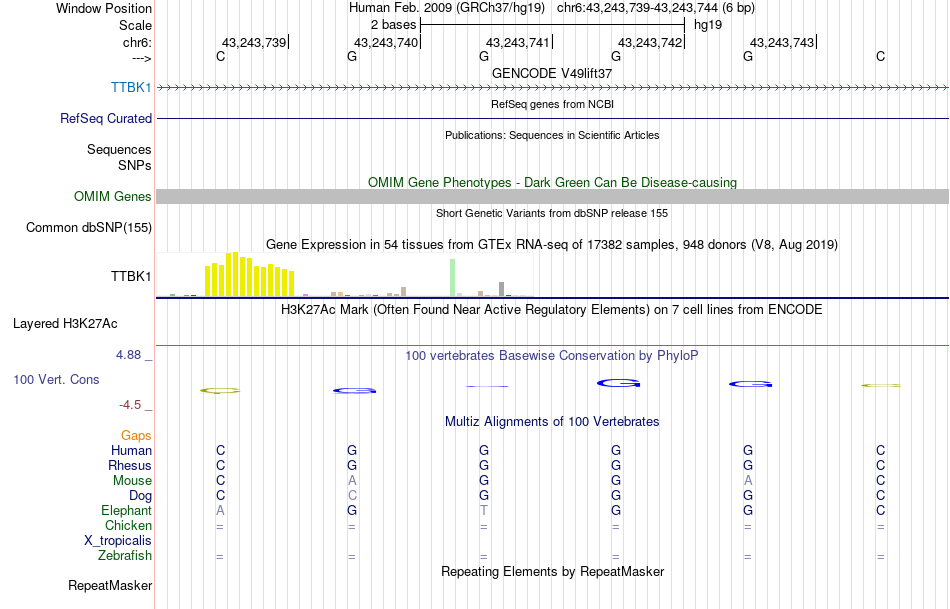The height and width of the screenshot is (609, 950).
Task: Click the 4.88 upper PhyloP scale value
Action: 128,354
